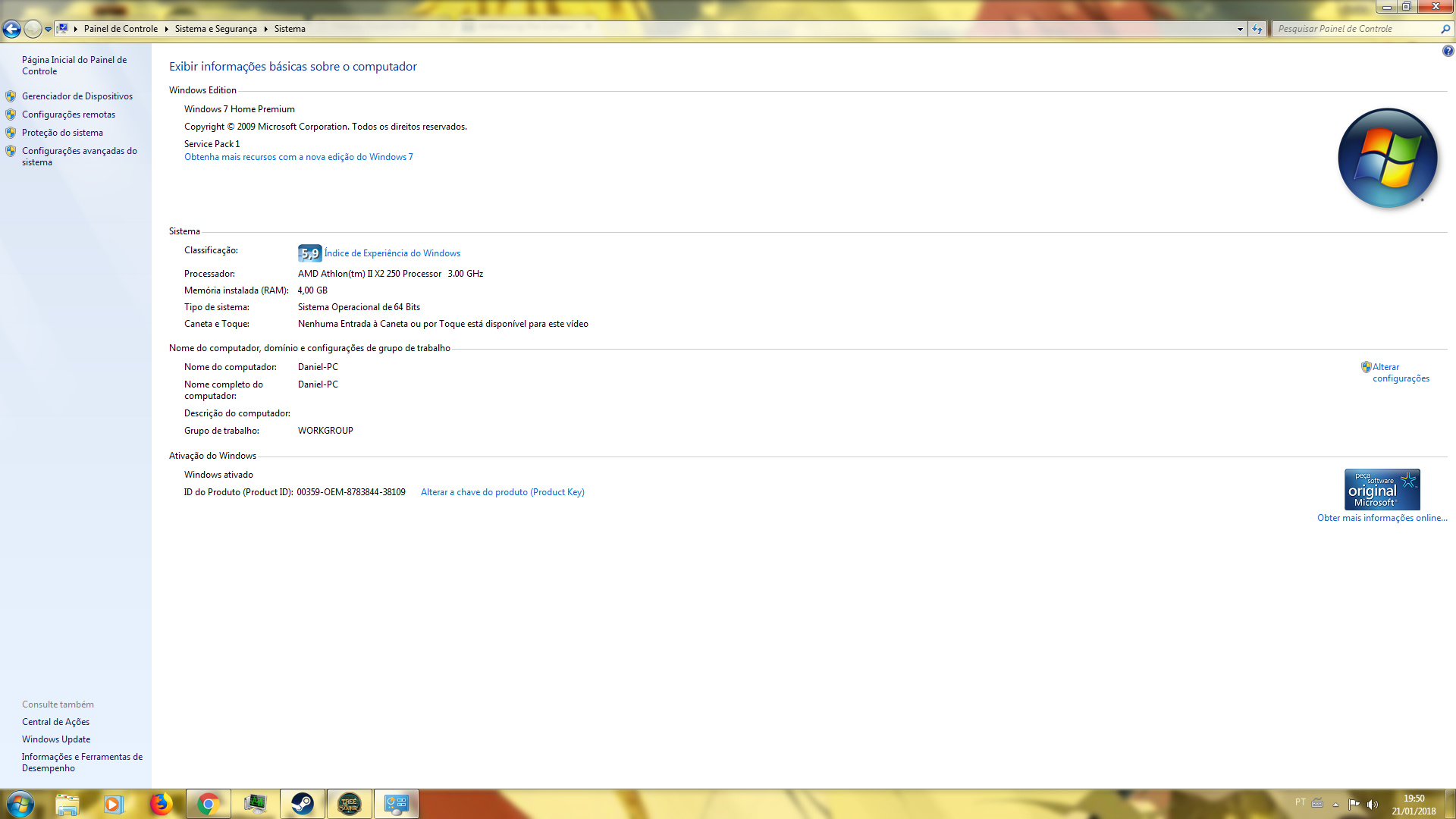Click the Windows Start button
1456x819 pixels.
point(20,804)
